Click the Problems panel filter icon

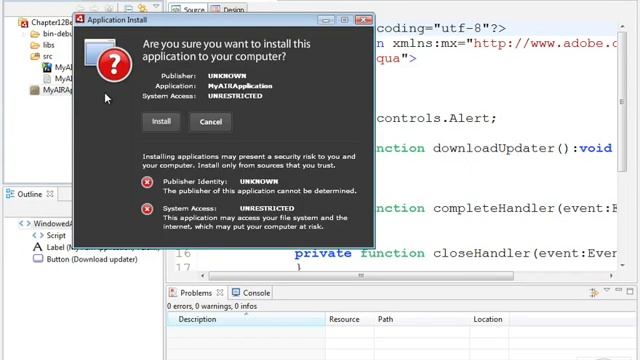point(594,292)
